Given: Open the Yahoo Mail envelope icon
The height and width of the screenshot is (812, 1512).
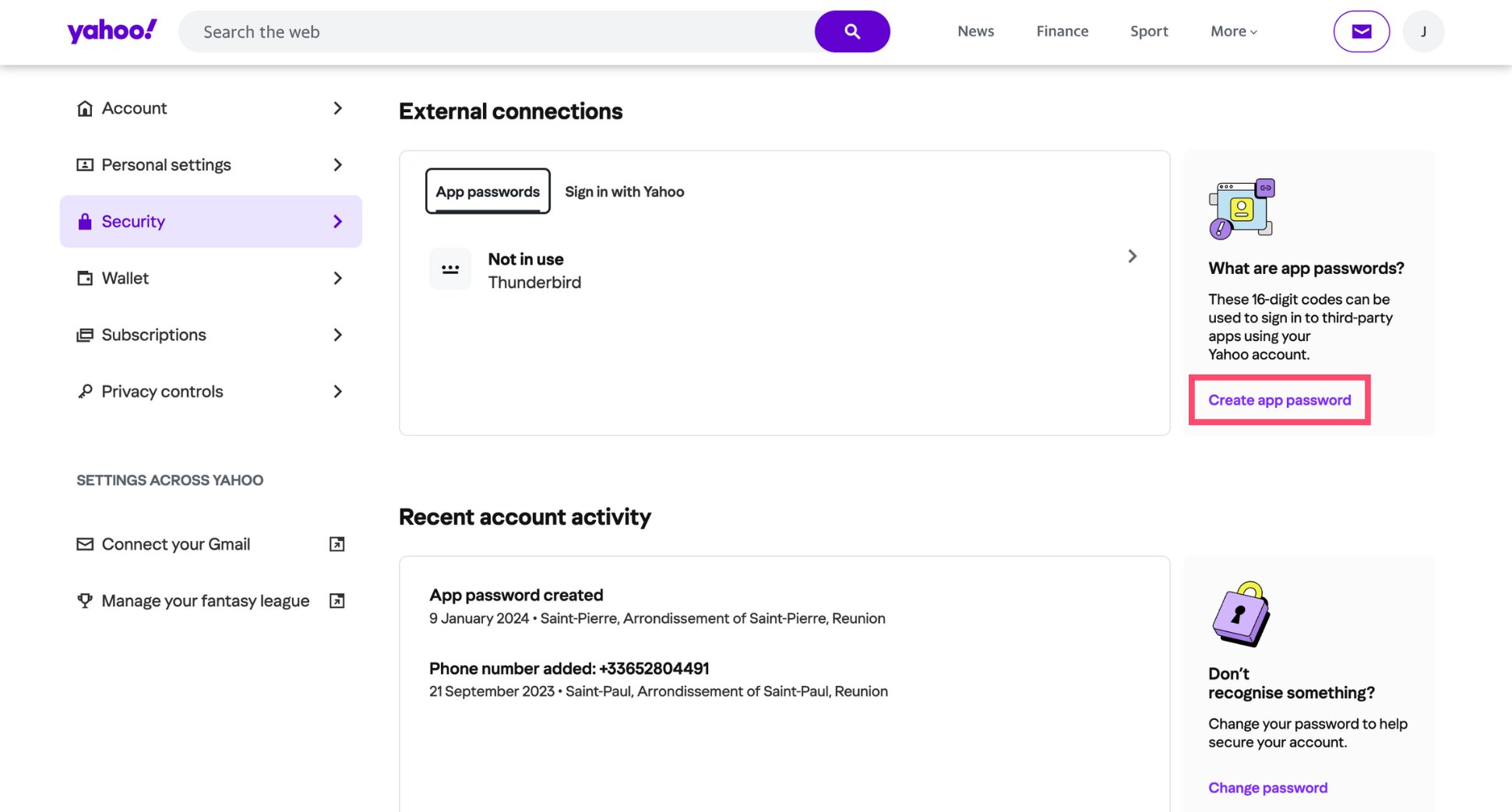Looking at the screenshot, I should click(x=1361, y=31).
